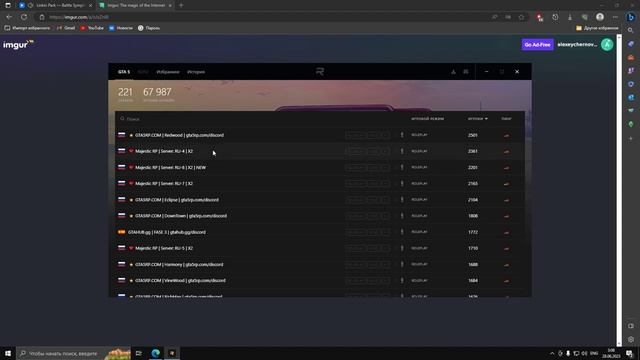The image size is (640, 360).
Task: Toggle the favorite star on VineWood server
Action: [x=131, y=281]
